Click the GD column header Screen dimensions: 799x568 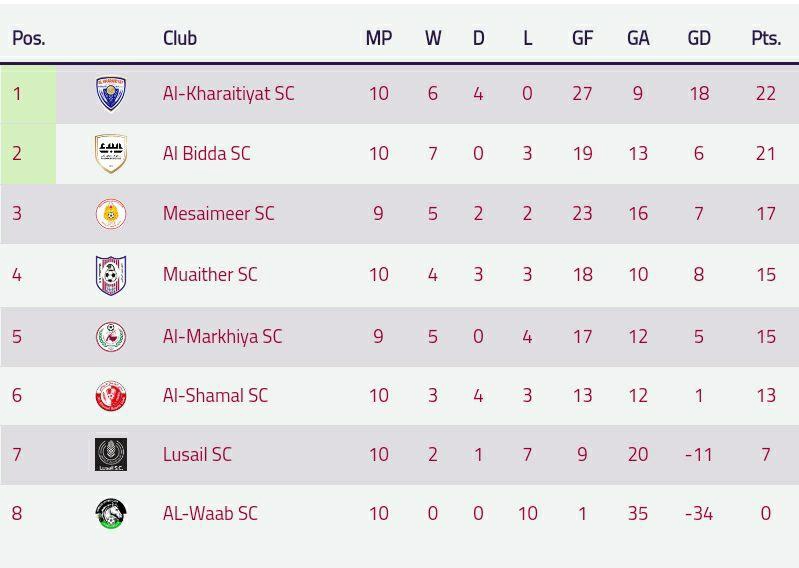tap(699, 39)
